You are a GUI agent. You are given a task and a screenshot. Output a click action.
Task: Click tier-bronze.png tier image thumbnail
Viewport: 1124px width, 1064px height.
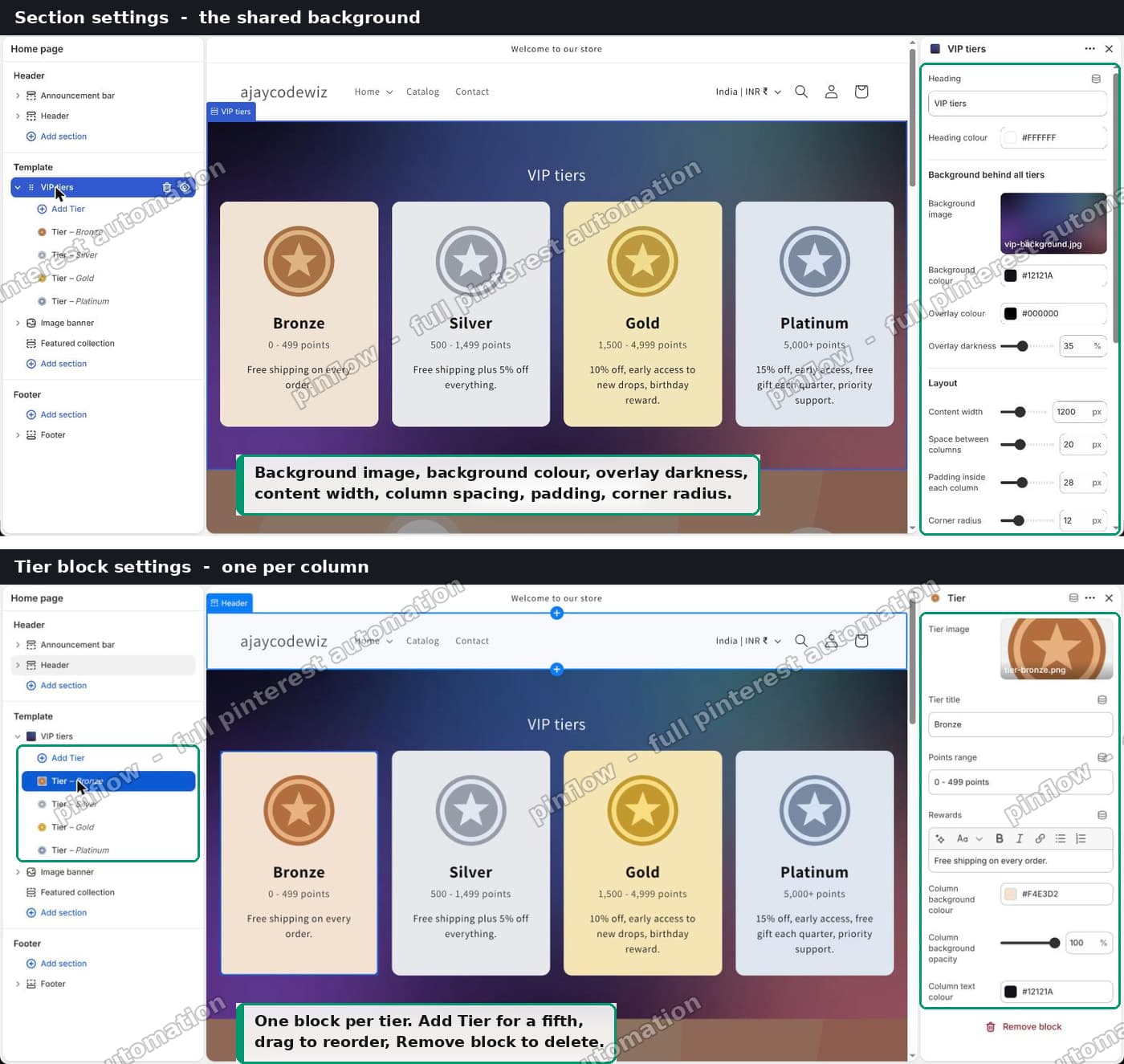(x=1057, y=649)
